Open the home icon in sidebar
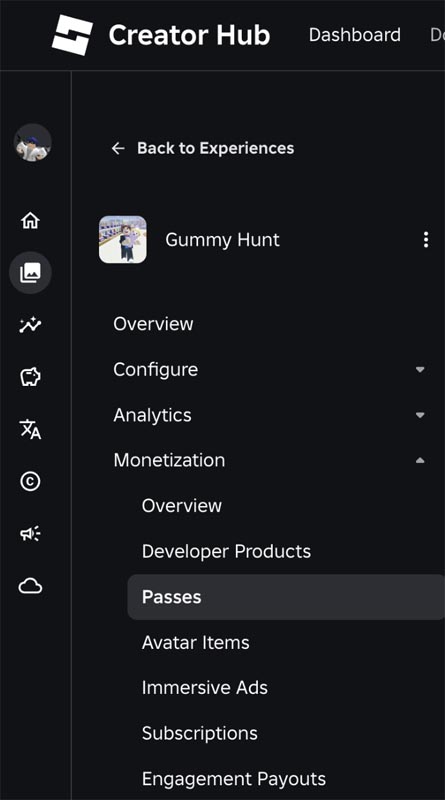Screen dimensions: 445x800 coord(30,220)
